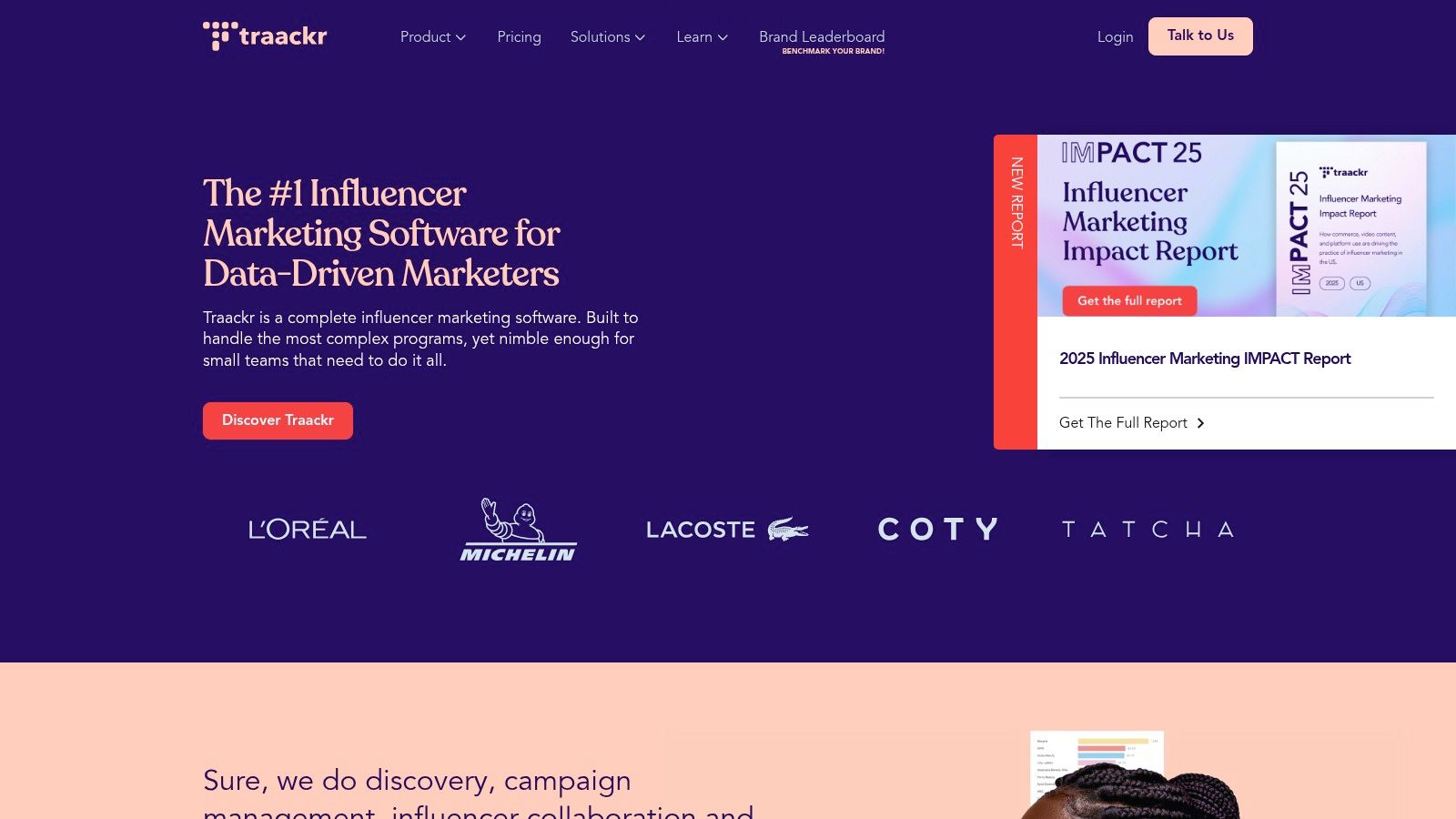
Task: Click the 2025 Influencer Marketing IMPACT Report title
Action: pos(1205,359)
